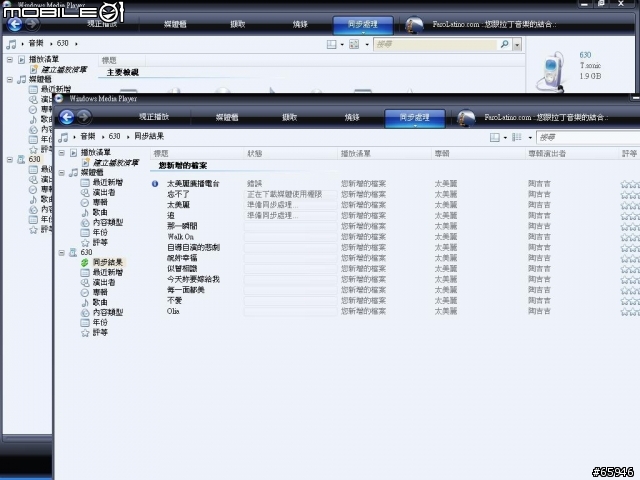Click rating stars for Olia row

pyautogui.click(x=630, y=312)
